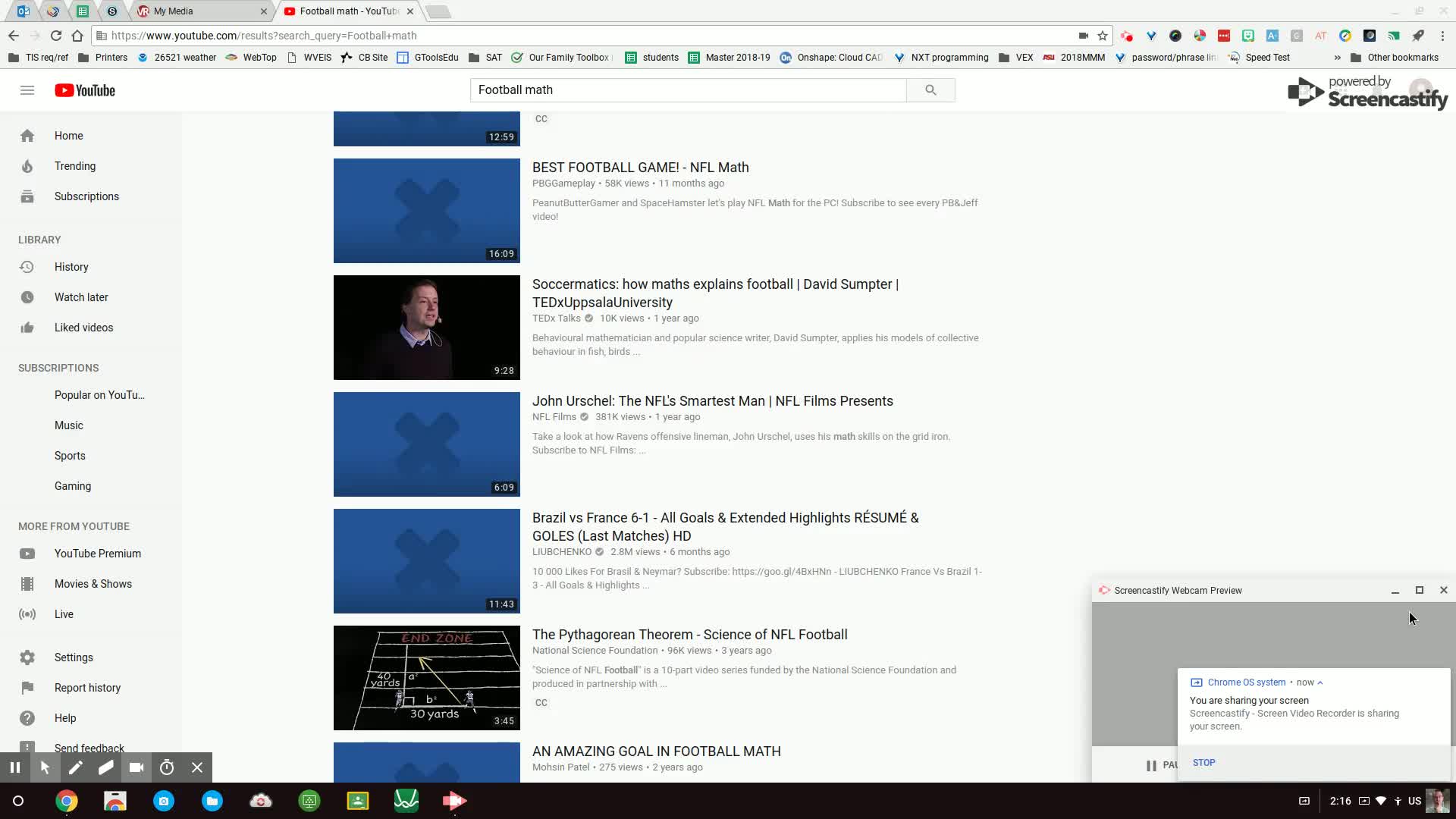Screen dimensions: 1456x819
Task: Open Soccermatics TEDx video title
Action: [715, 293]
